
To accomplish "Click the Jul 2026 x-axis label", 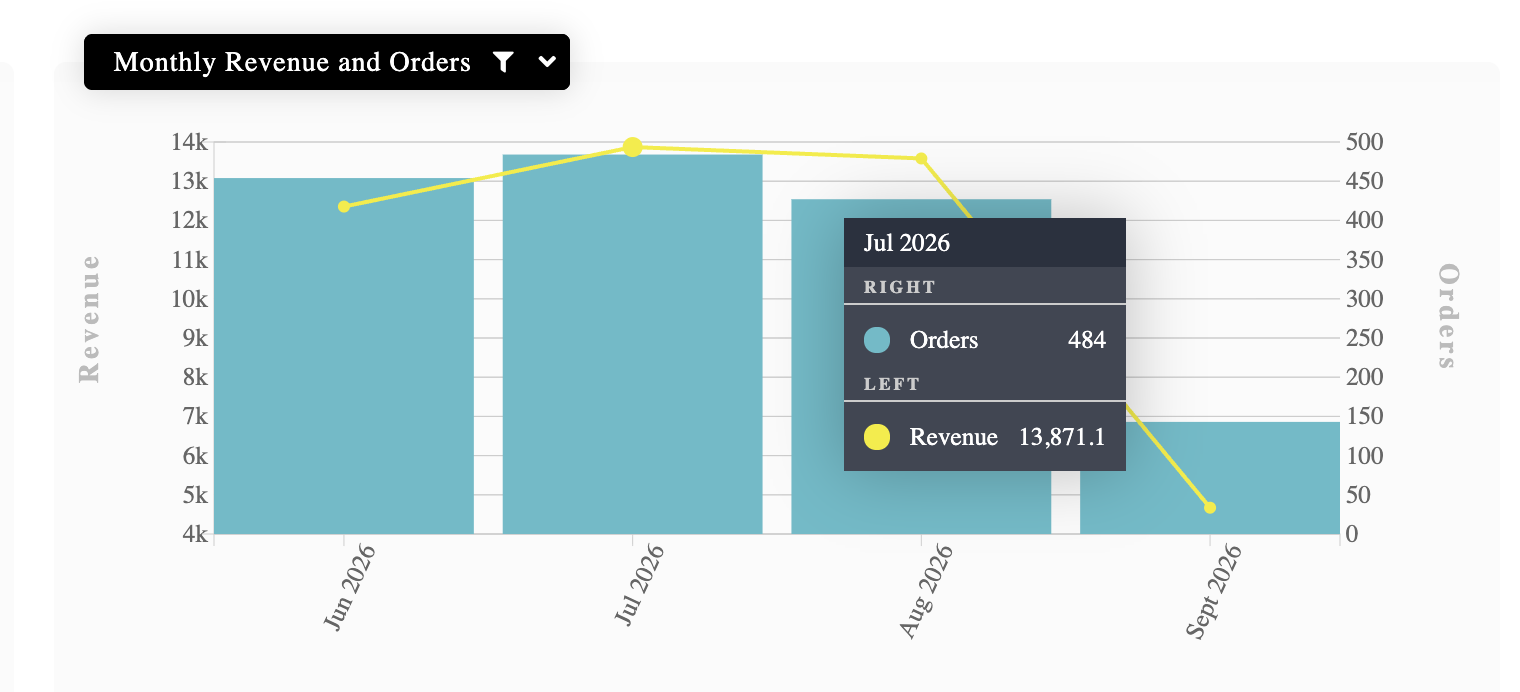I will pyautogui.click(x=639, y=586).
